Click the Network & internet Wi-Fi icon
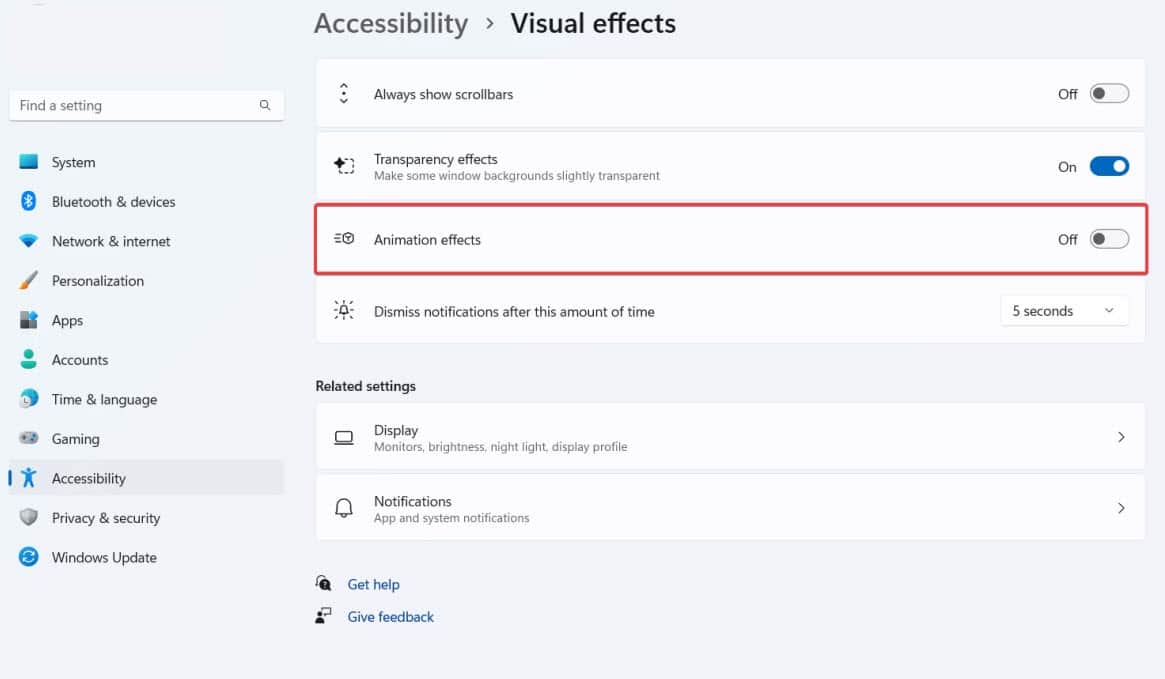Viewport: 1165px width, 679px height. 28,241
